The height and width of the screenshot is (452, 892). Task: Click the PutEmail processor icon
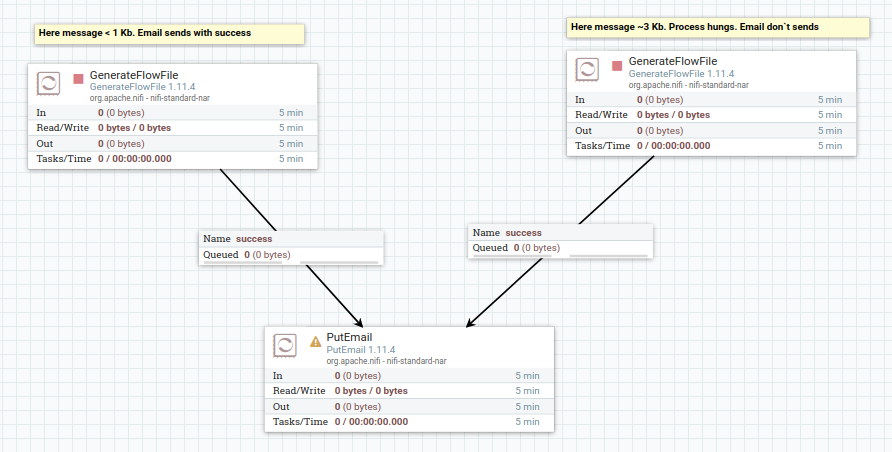pos(285,346)
